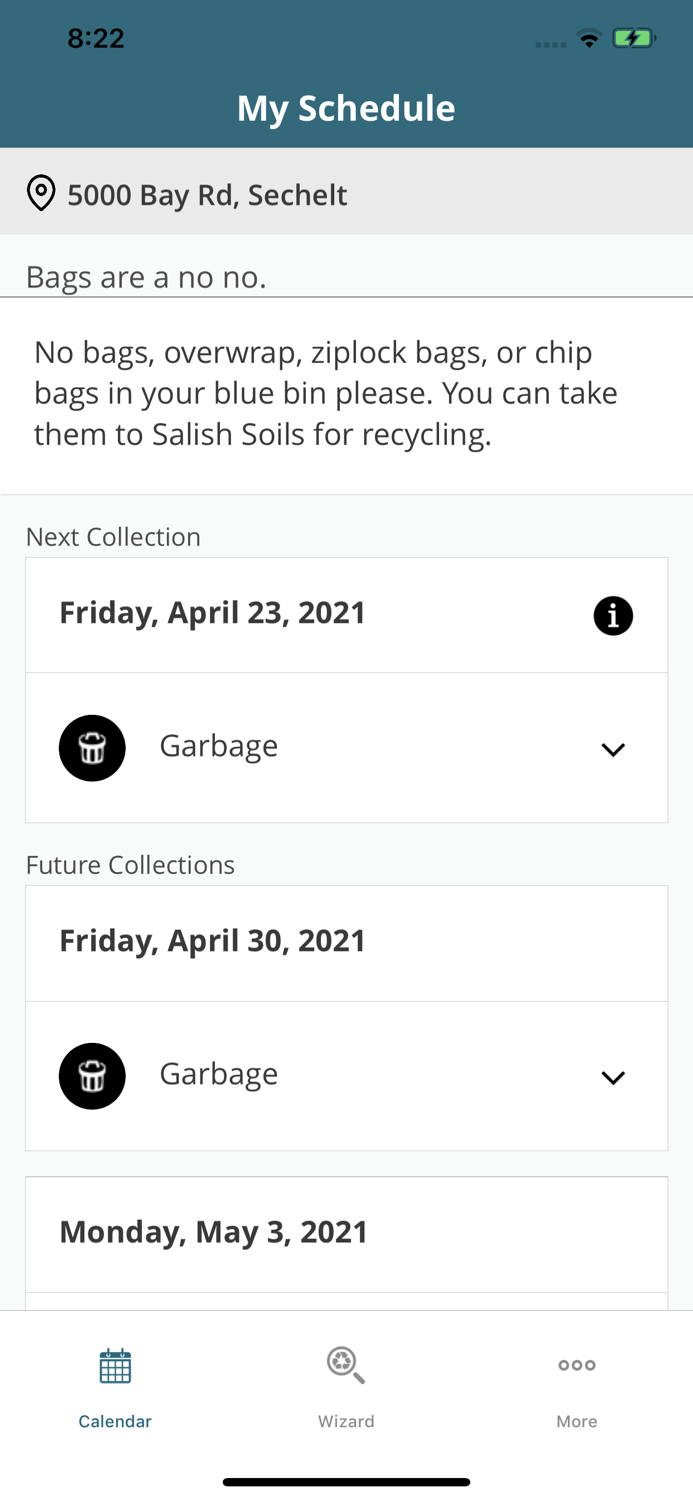
Task: Open the Wizard search tool
Action: pyautogui.click(x=346, y=1365)
